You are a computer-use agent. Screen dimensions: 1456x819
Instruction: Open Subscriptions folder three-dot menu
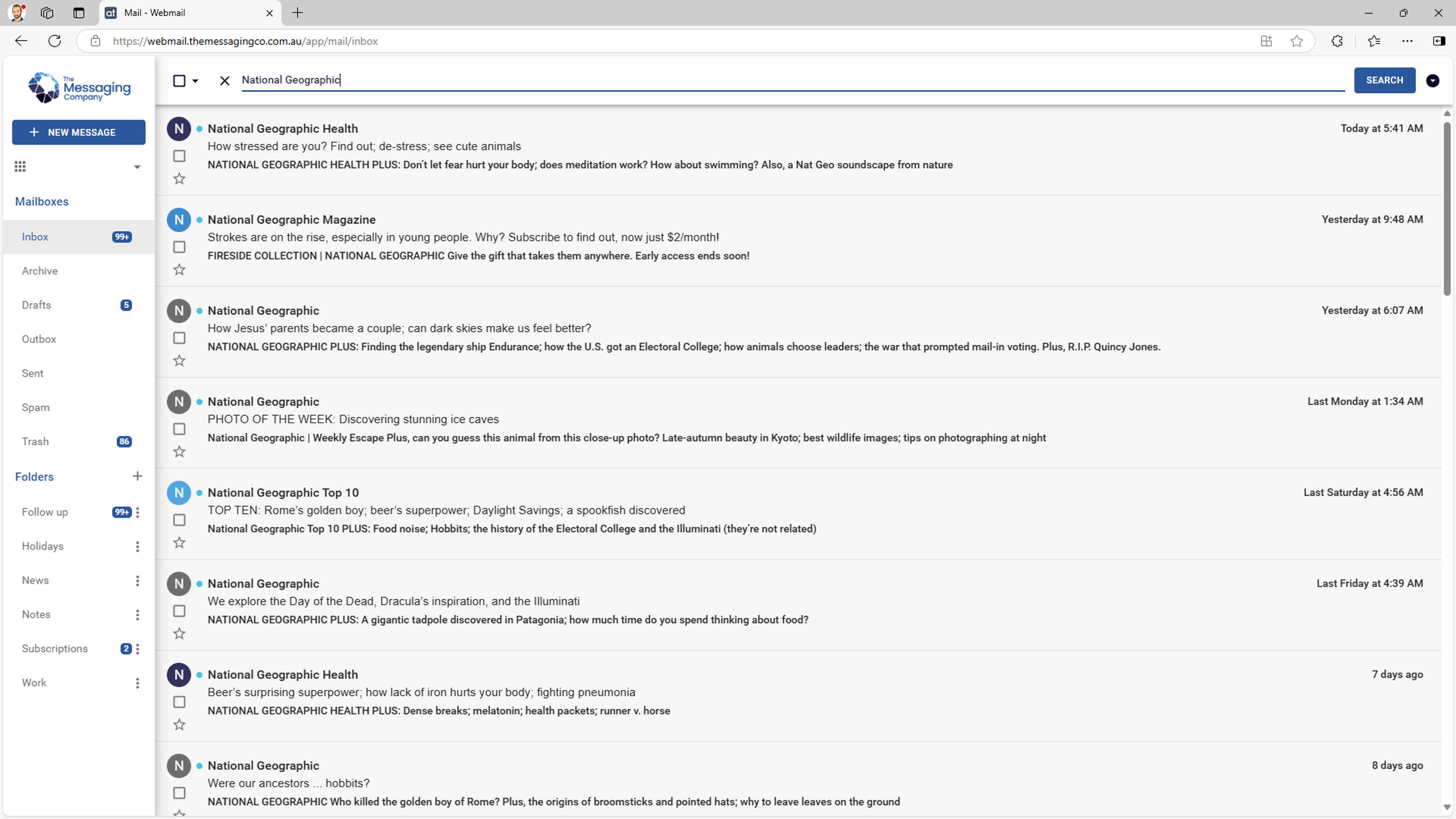[137, 649]
